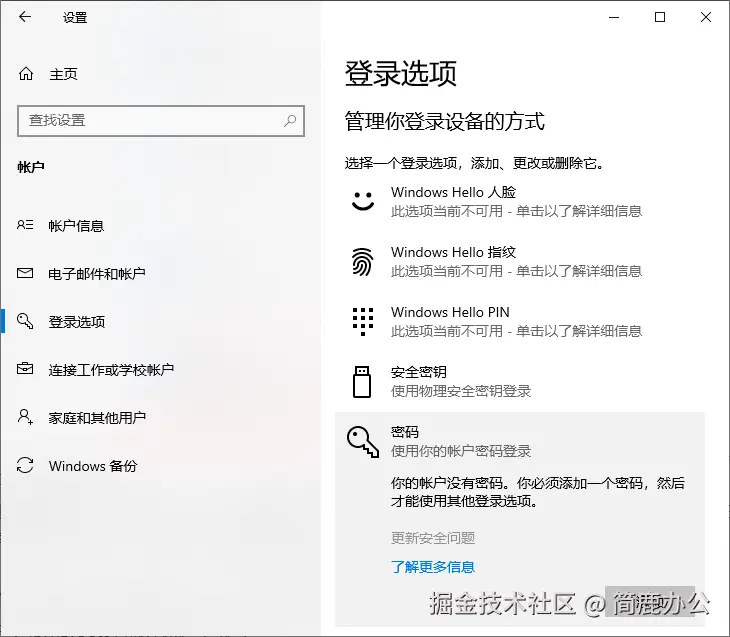Expand the Windows Hello PIN option
Screen dimensions: 730x637
(520, 321)
